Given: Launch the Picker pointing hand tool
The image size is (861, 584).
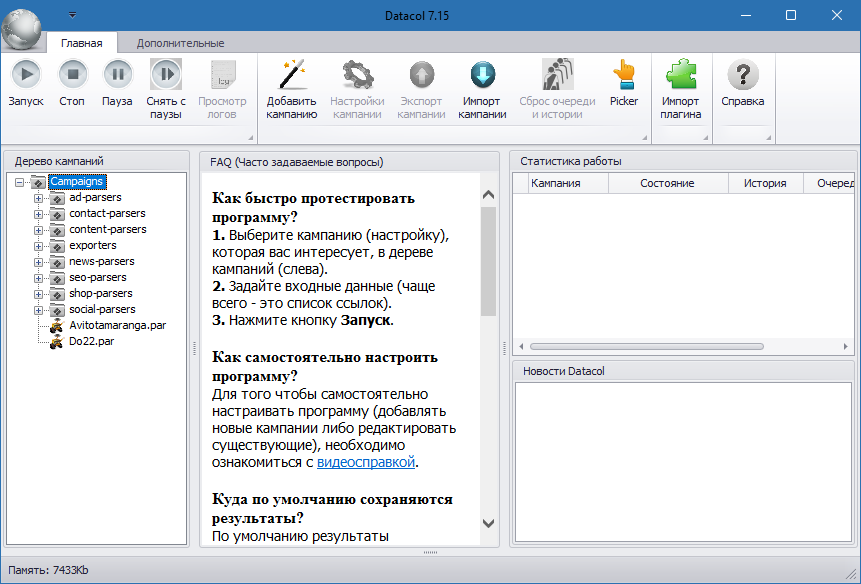Looking at the screenshot, I should pos(624,74).
